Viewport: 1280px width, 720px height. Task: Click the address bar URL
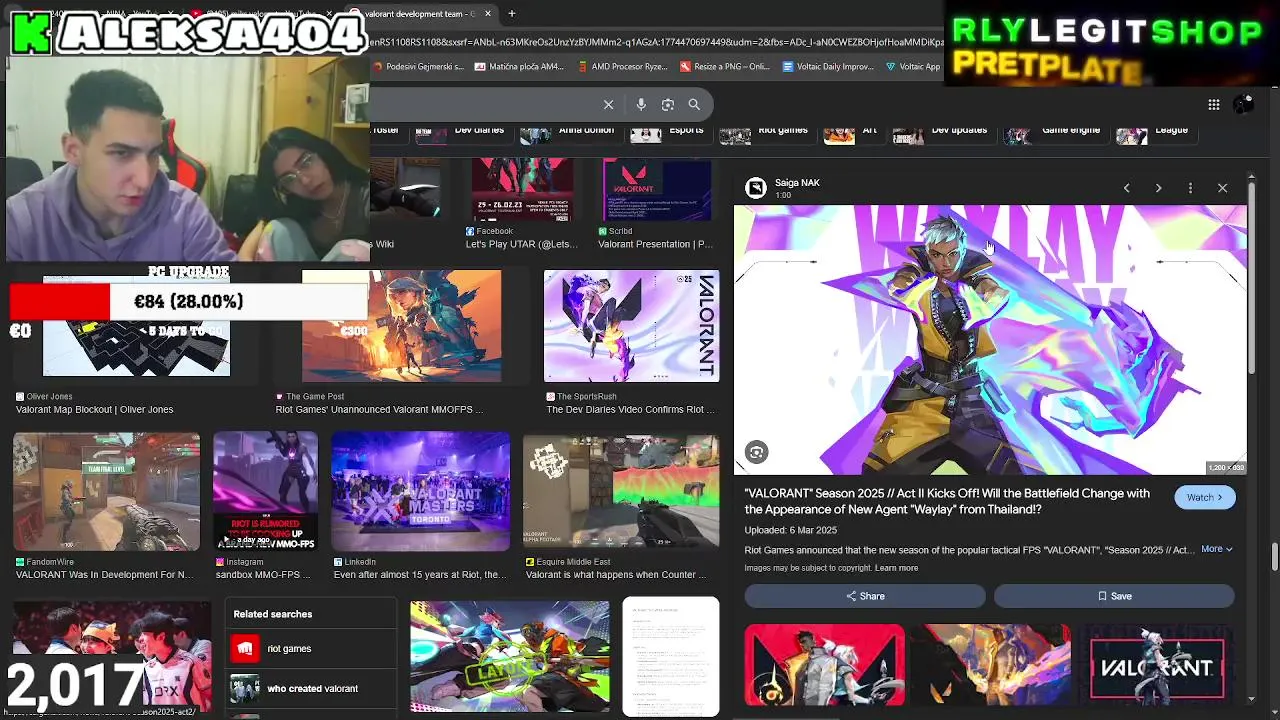[x=655, y=42]
